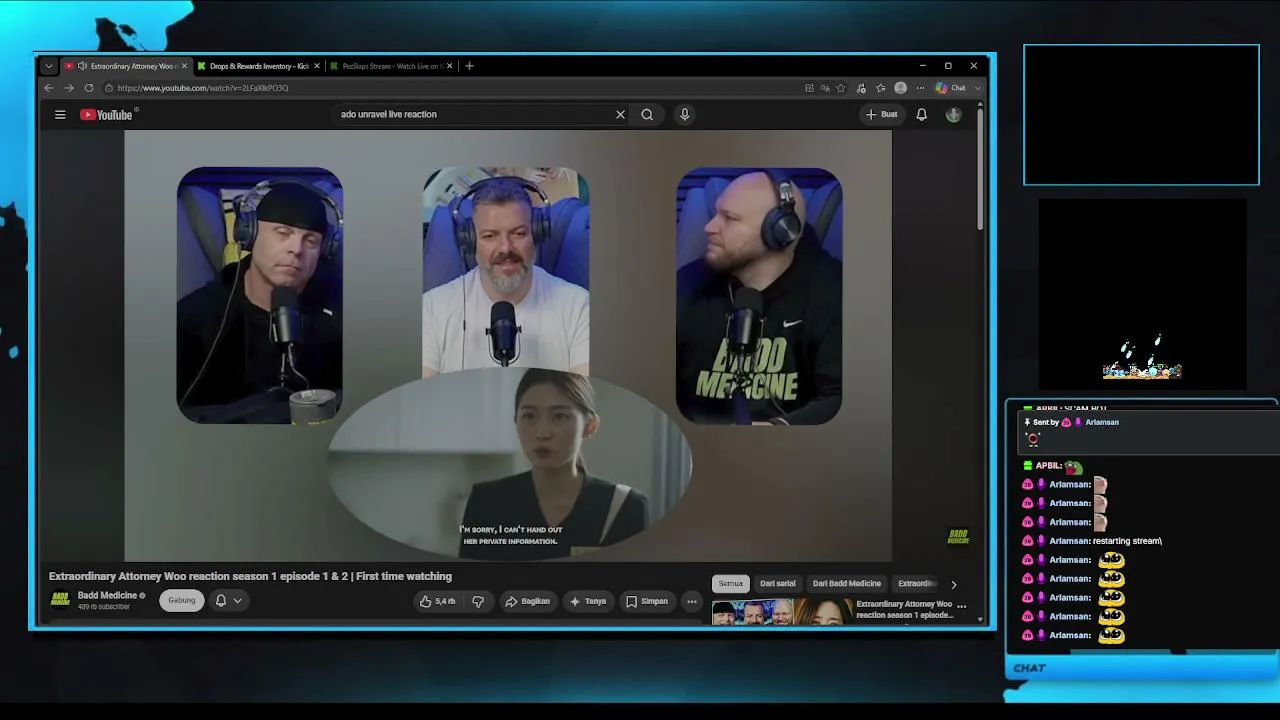Switch to the Extraordinary Attorney Woo tab

[127, 66]
